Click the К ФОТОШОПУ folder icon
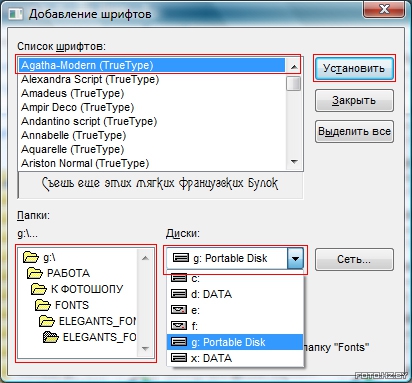This screenshot has width=412, height=383. point(39,289)
